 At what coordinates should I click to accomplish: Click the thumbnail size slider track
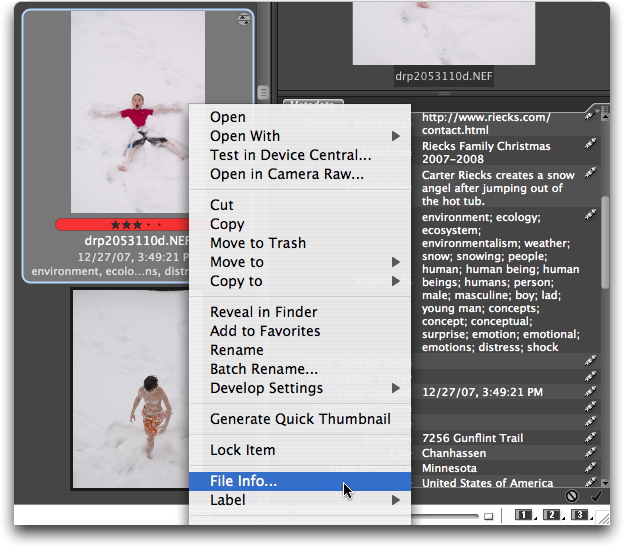click(445, 517)
